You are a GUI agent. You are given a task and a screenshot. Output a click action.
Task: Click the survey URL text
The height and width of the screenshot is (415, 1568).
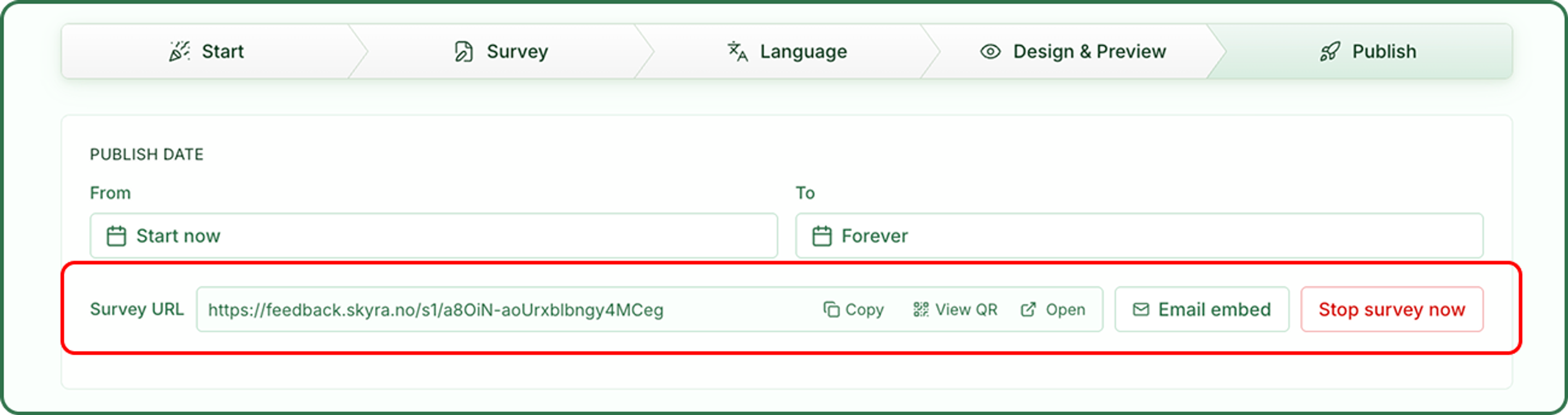tap(436, 310)
